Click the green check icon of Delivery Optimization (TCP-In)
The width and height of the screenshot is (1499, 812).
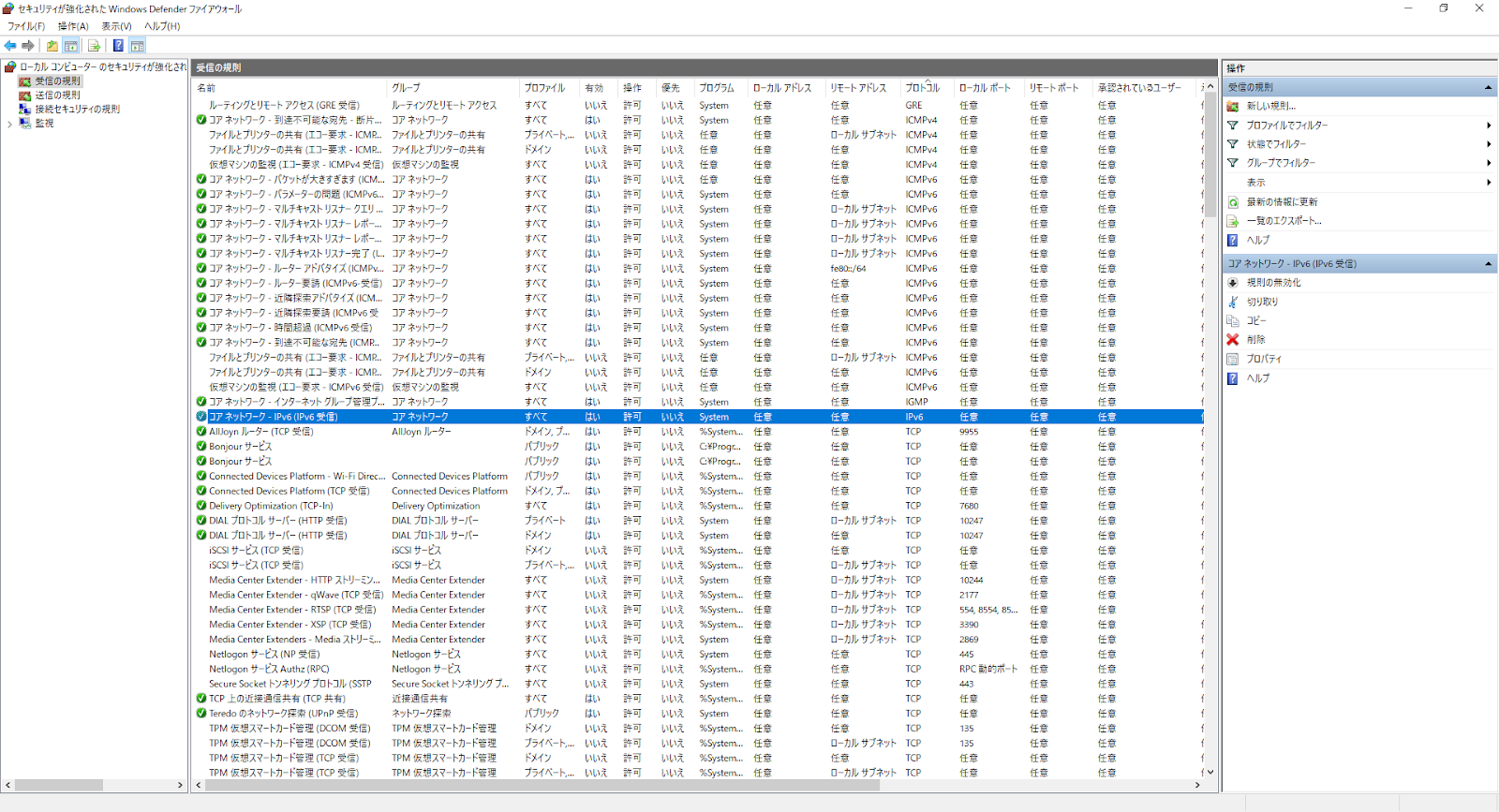pyautogui.click(x=201, y=506)
